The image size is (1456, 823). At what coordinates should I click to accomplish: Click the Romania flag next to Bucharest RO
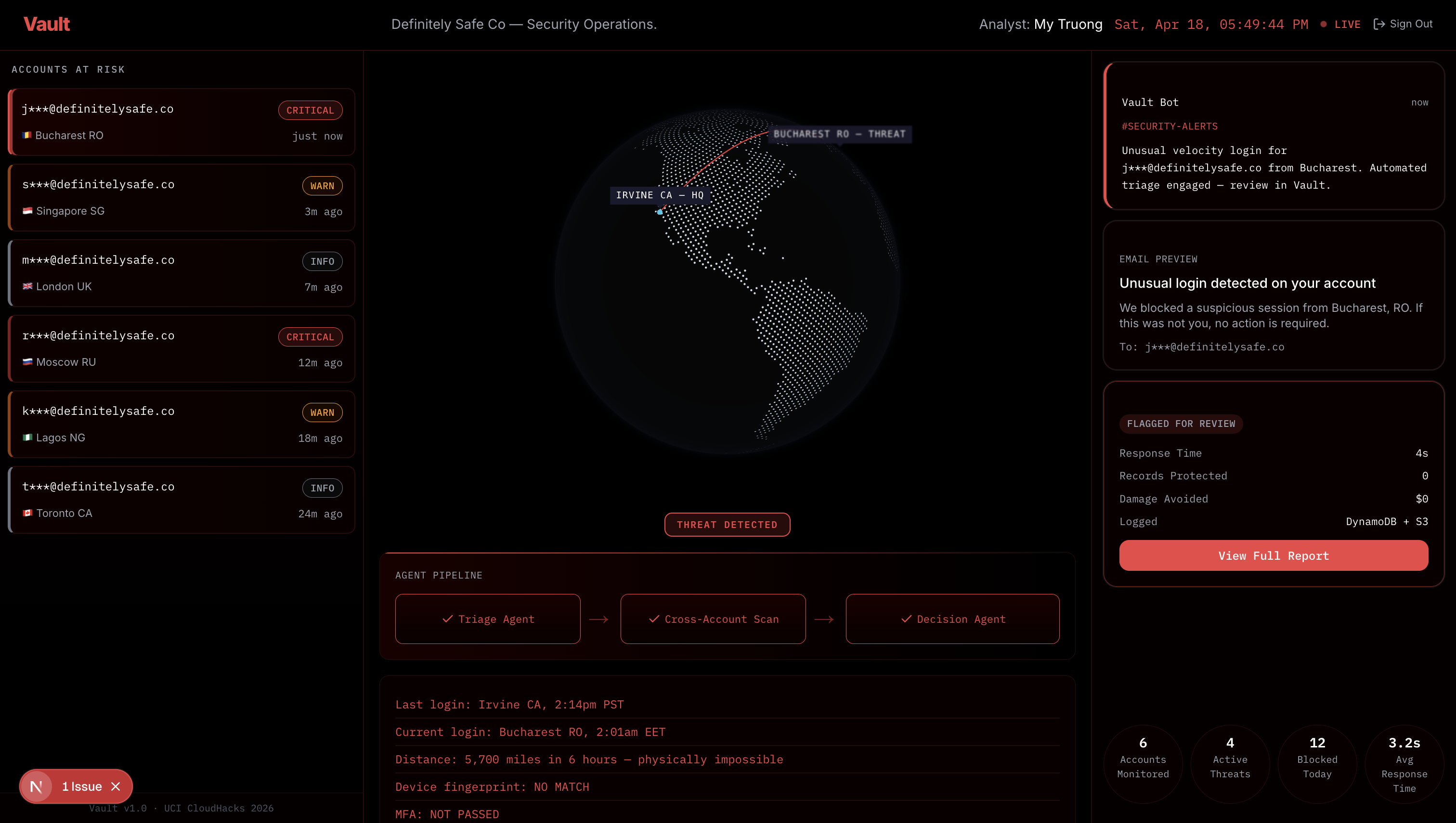26,135
